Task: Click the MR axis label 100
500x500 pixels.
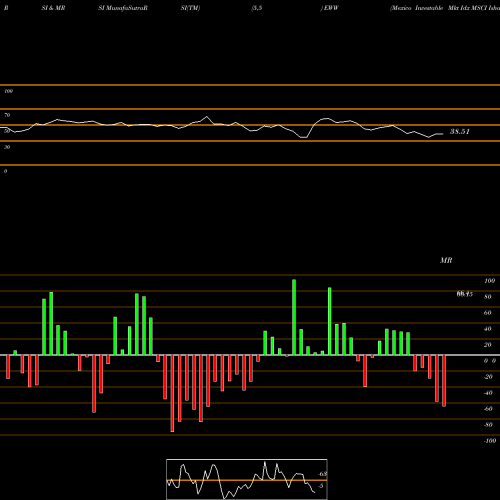Action: click(489, 281)
